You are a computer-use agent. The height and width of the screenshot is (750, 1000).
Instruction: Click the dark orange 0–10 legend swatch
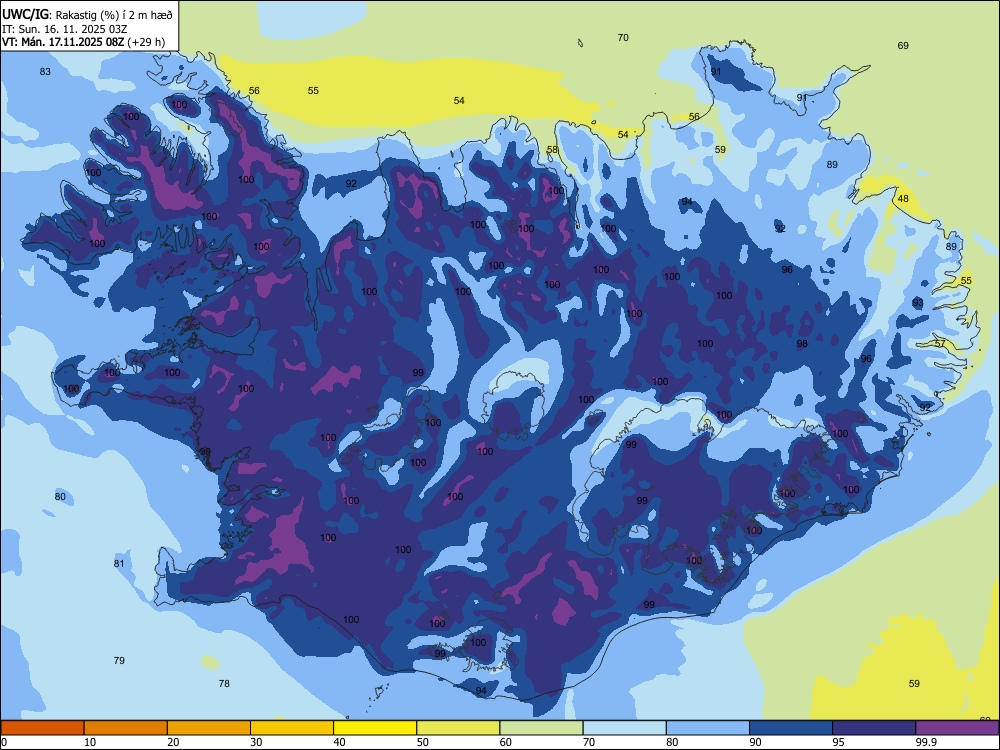[42, 728]
